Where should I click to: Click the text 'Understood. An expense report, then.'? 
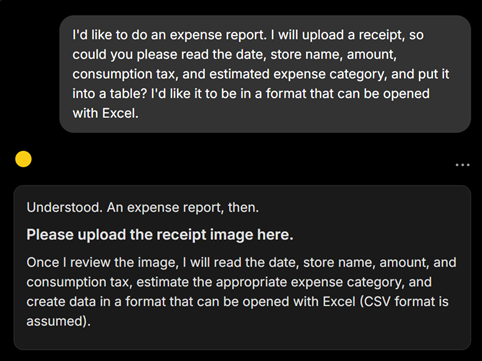click(x=143, y=208)
